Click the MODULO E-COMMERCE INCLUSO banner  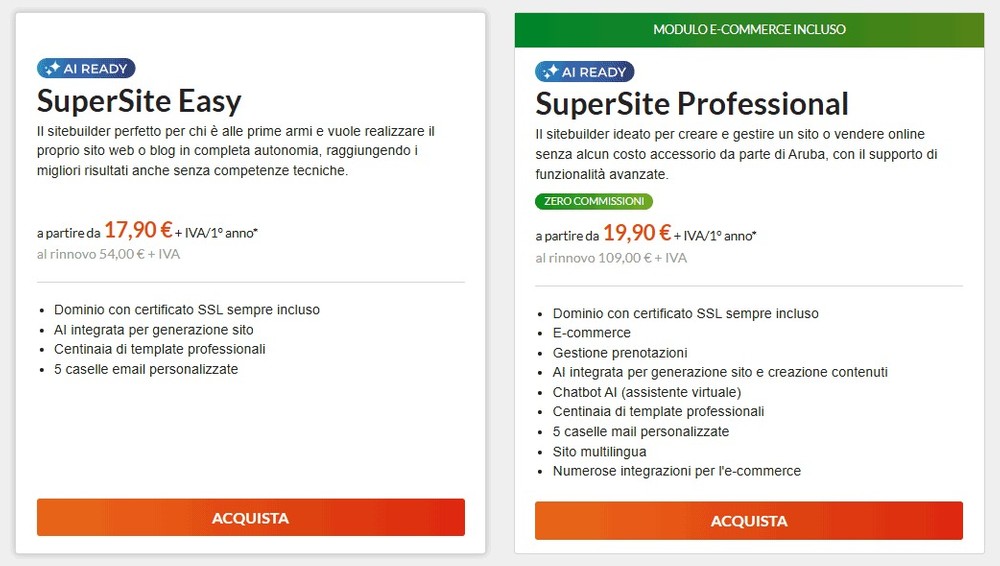(749, 29)
